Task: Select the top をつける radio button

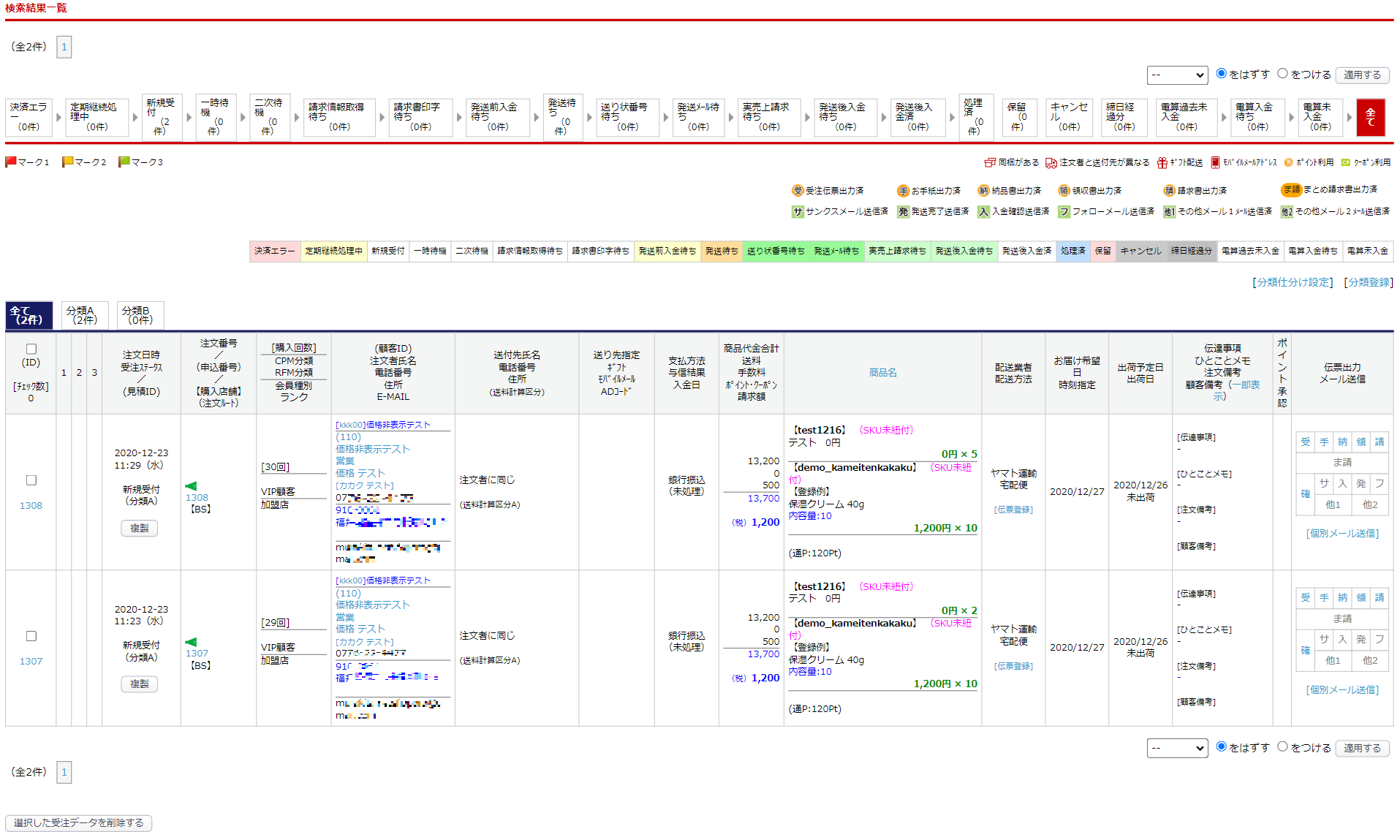Action: 1282,74
